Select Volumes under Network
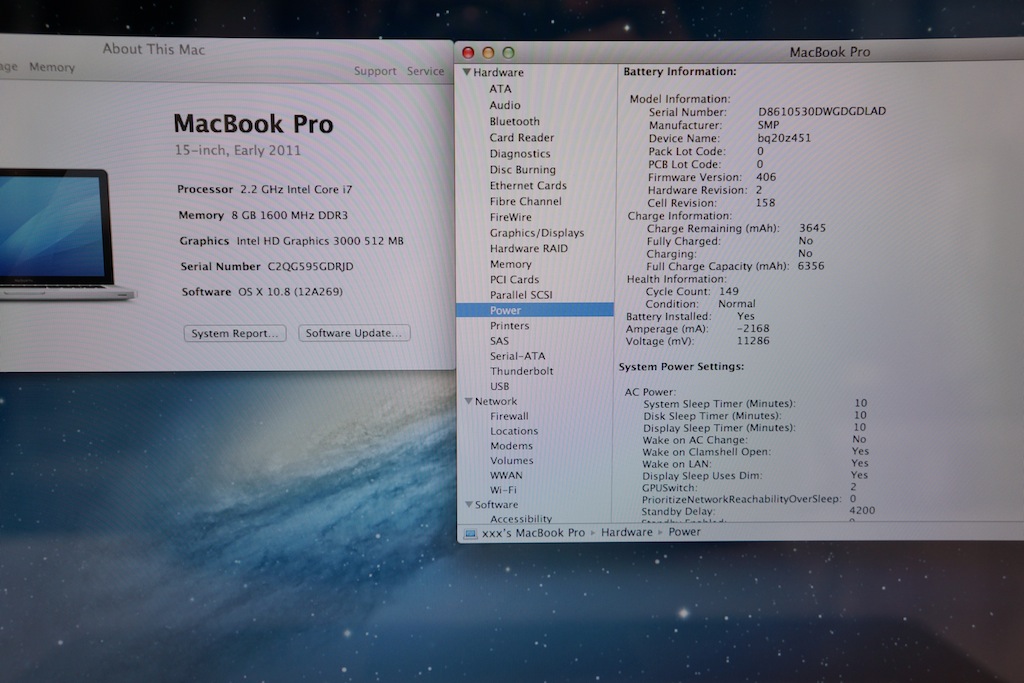 click(512, 460)
